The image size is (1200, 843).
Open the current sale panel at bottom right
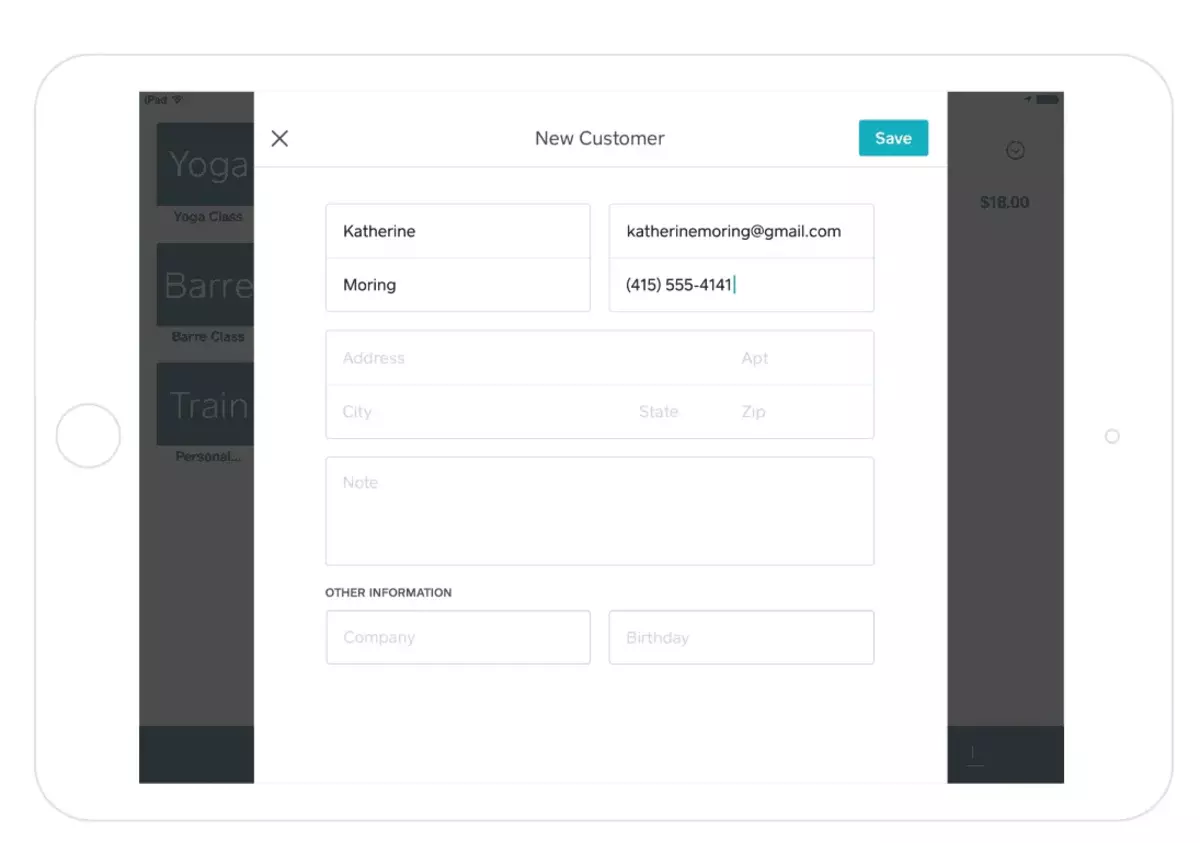point(1005,755)
